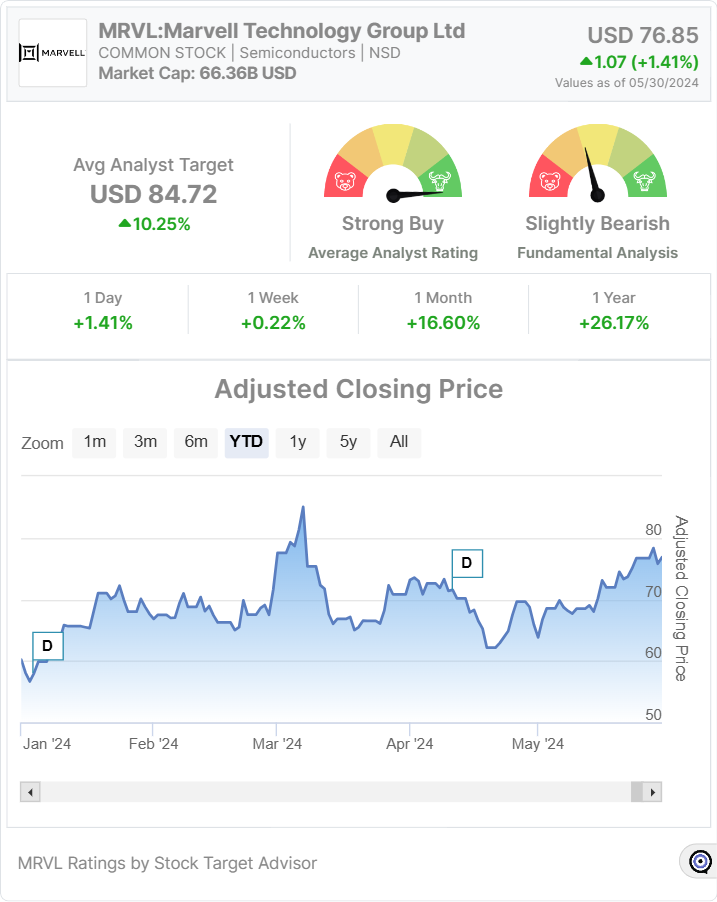Click the right scroll arrow under the chart
Screen dimensions: 717x902
[653, 792]
